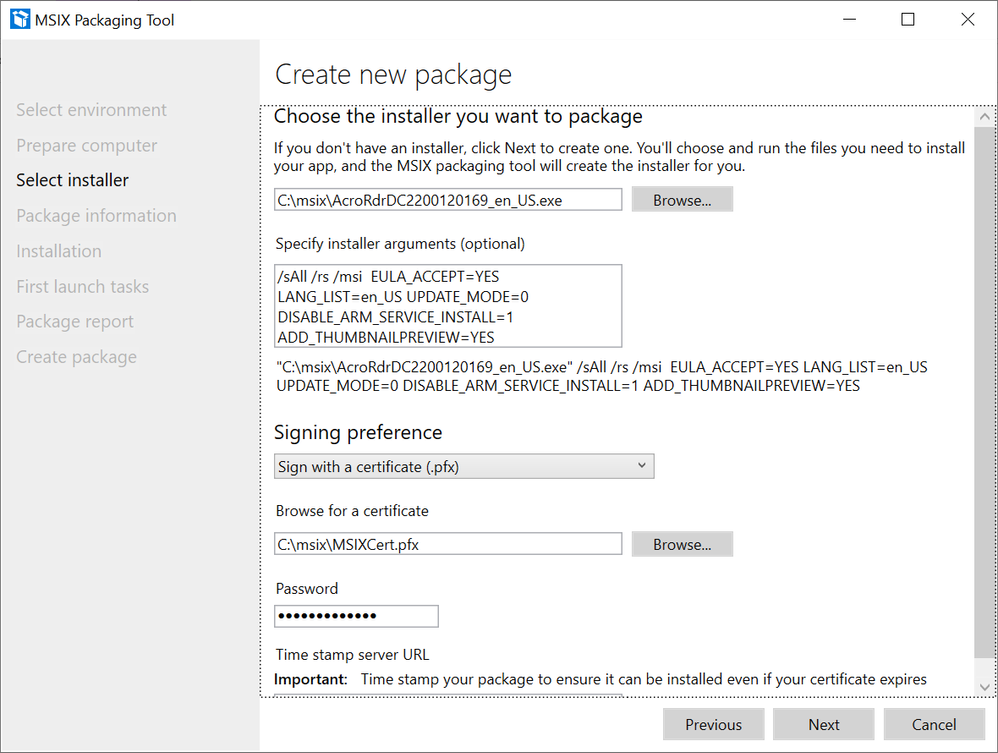Click the certificate Password field
The height and width of the screenshot is (753, 998).
coord(356,616)
